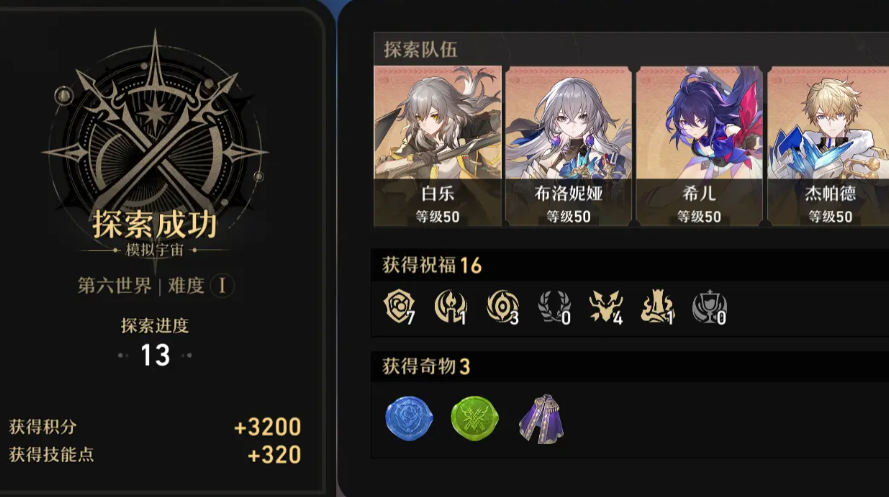Screen dimensions: 889x497
Task: Click the 获得积分 +3200 row
Action: (155, 427)
